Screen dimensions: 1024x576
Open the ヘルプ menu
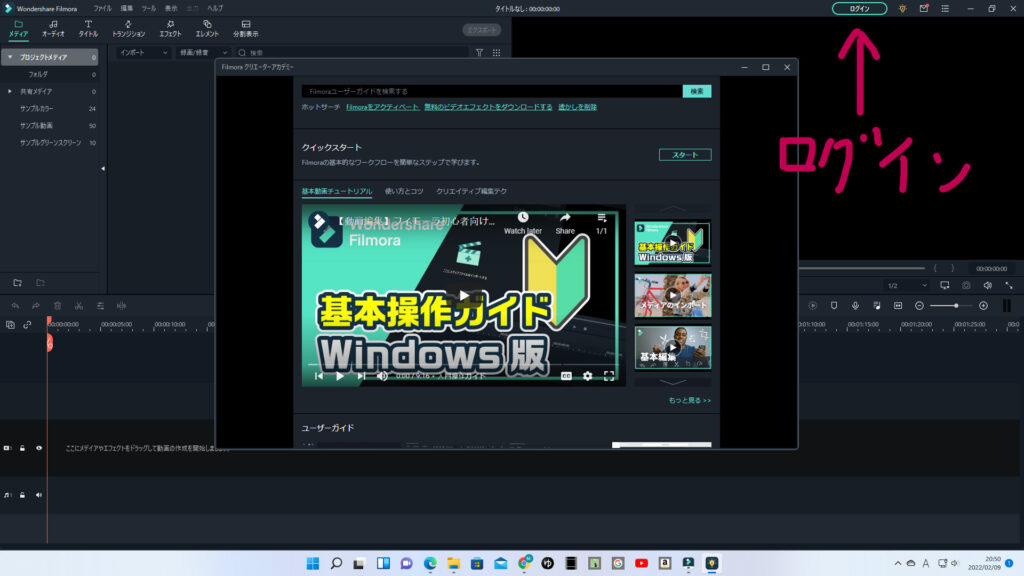click(215, 8)
